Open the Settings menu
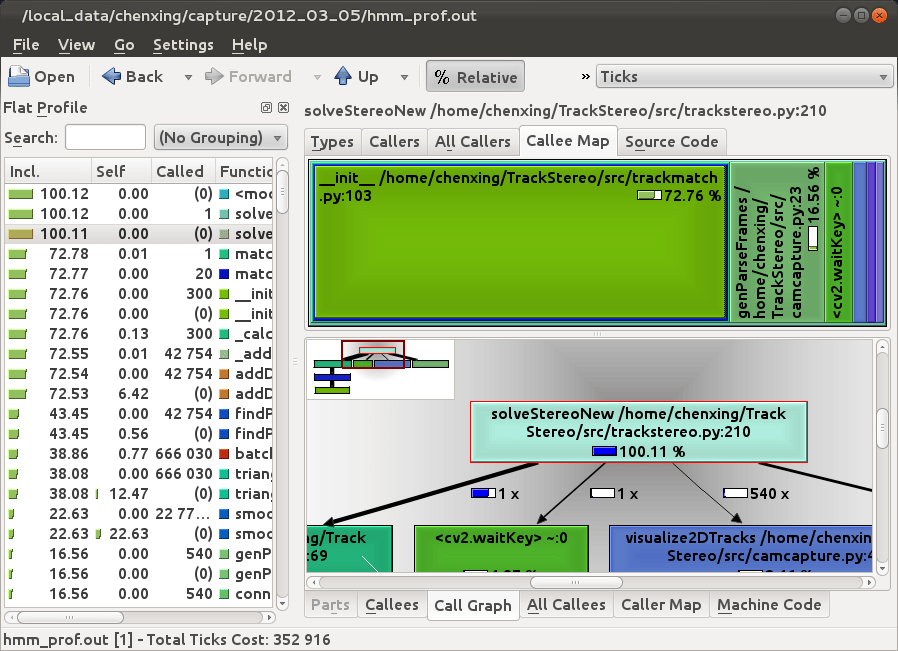898x651 pixels. tap(185, 44)
